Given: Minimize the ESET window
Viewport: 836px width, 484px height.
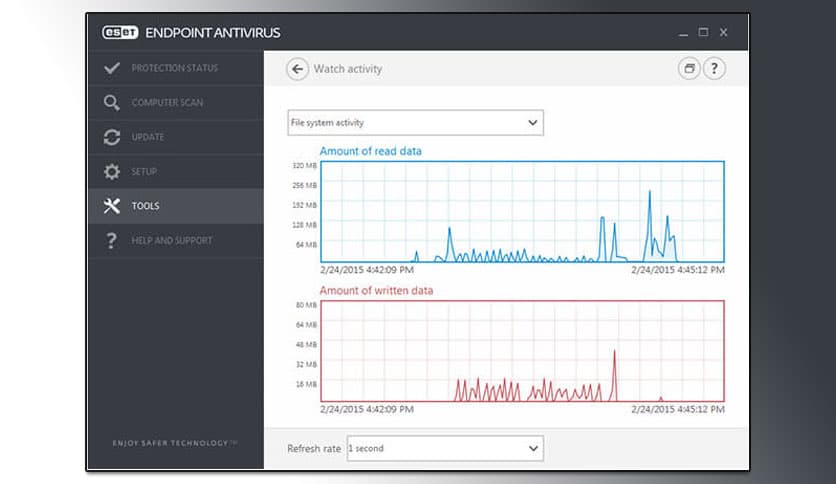Looking at the screenshot, I should tap(684, 33).
